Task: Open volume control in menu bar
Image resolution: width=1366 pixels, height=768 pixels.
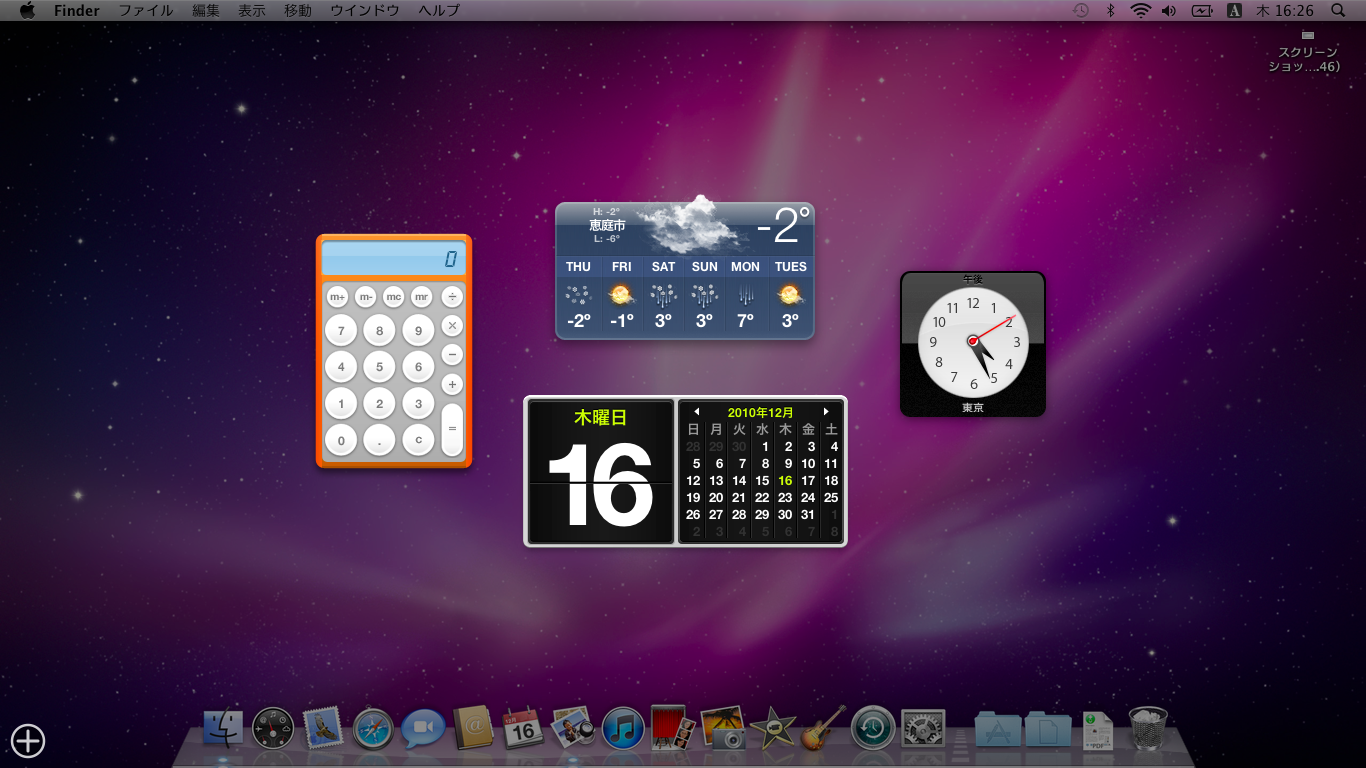Action: 1169,10
